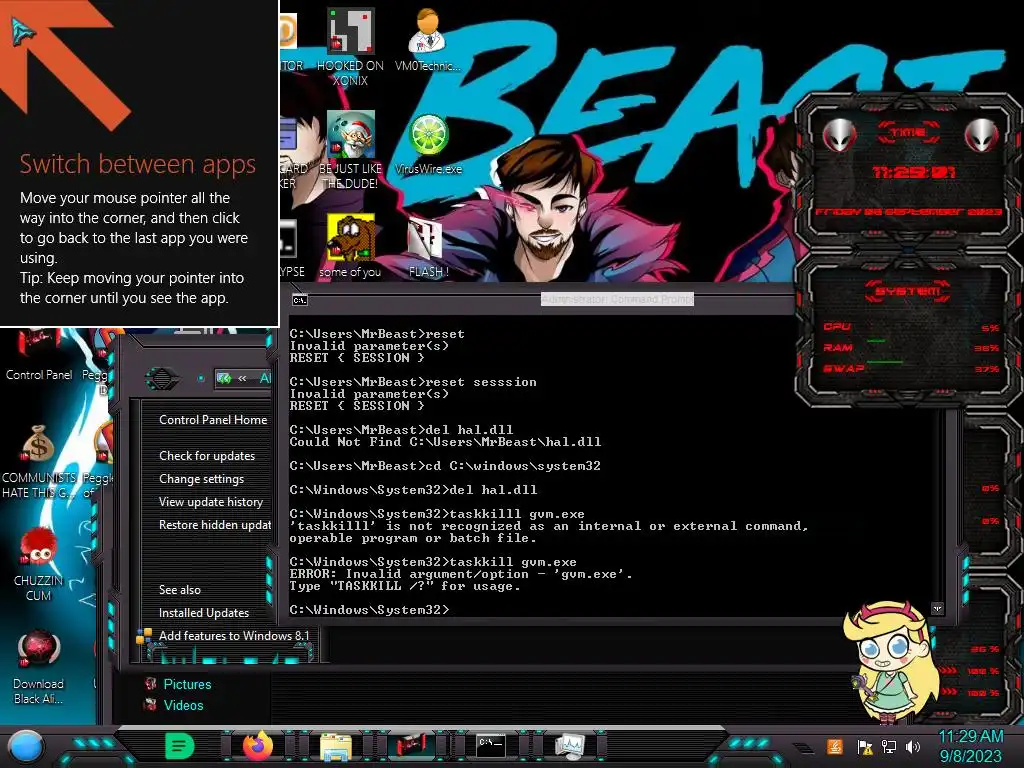
Task: Open File Explorer from the taskbar
Action: pyautogui.click(x=336, y=747)
